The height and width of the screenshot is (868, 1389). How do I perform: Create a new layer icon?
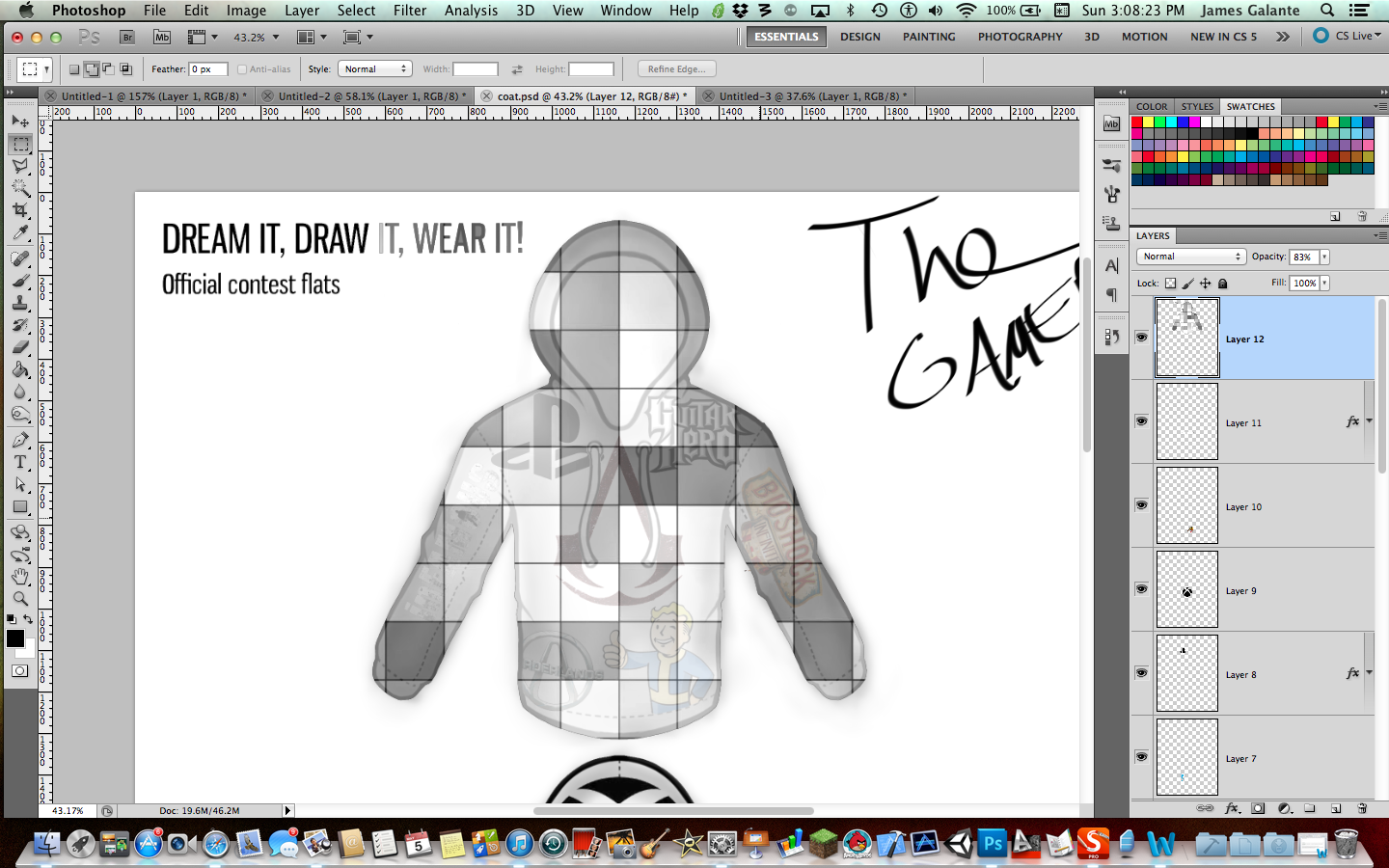pyautogui.click(x=1336, y=808)
